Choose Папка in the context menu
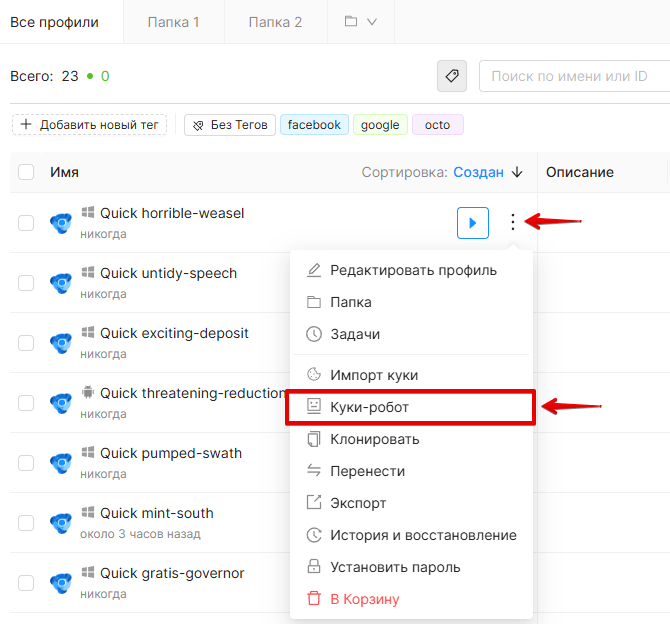This screenshot has height=624, width=670. pos(411,302)
